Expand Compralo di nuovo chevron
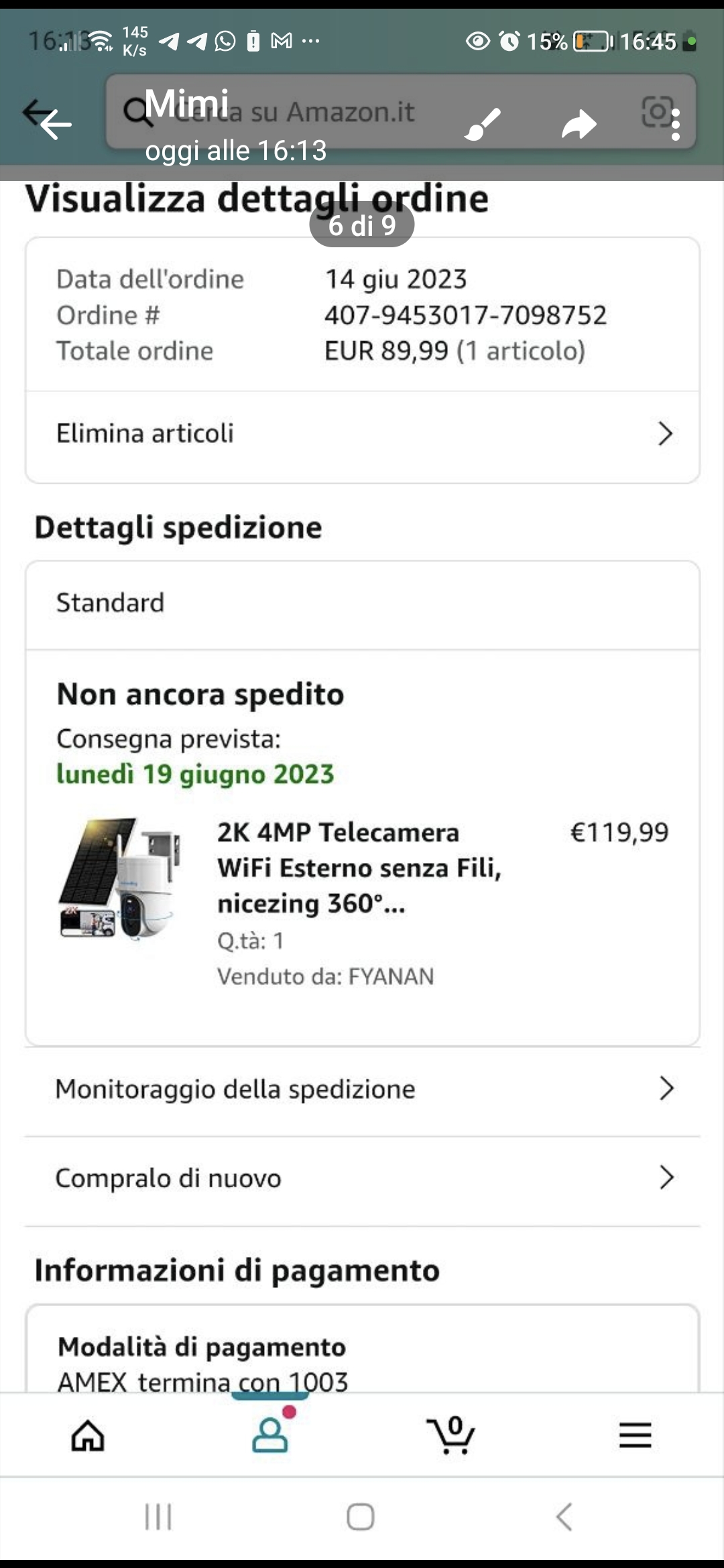This screenshot has height=1568, width=724. coord(666,1177)
